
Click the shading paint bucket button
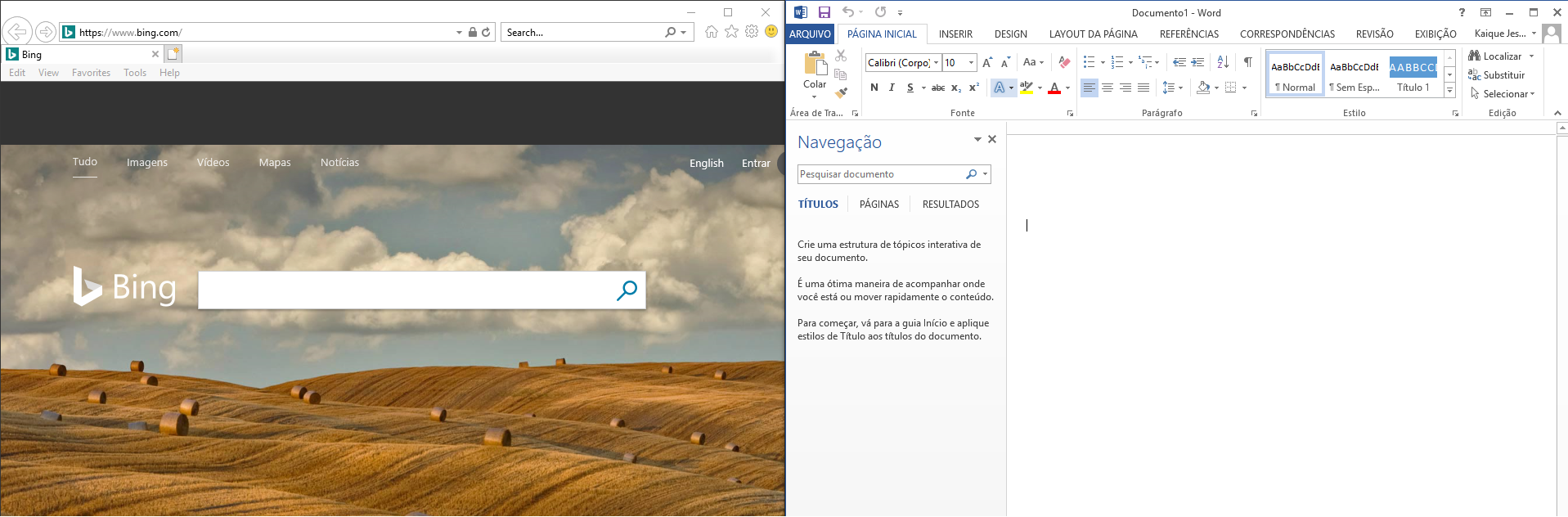(x=1203, y=88)
